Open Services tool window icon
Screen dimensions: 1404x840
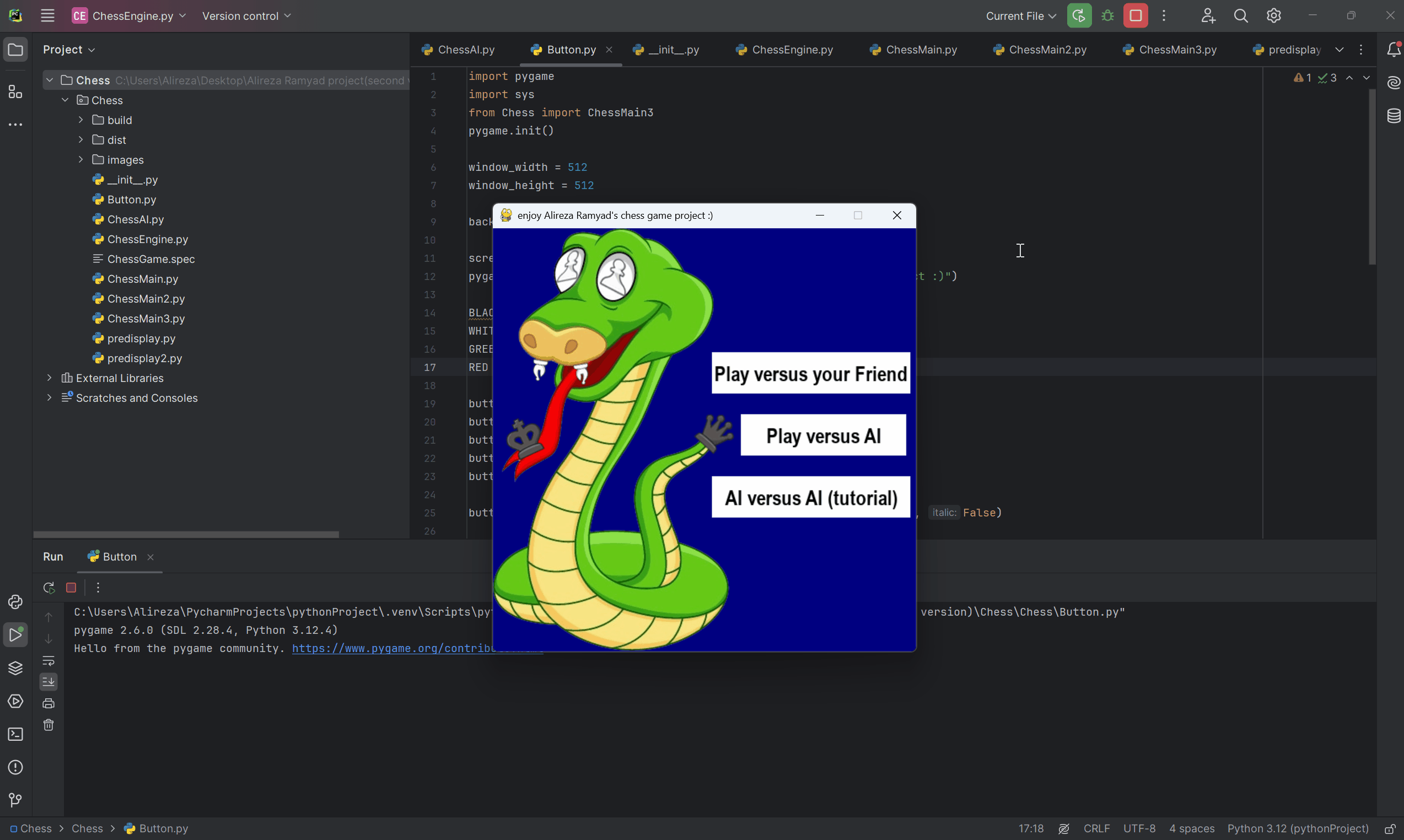pyautogui.click(x=15, y=701)
